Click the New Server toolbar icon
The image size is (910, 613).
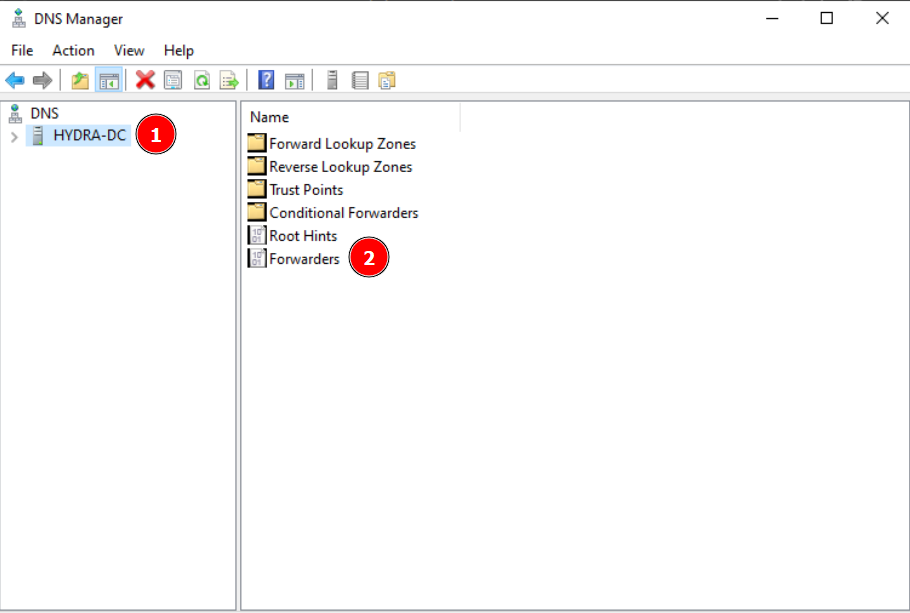pos(332,81)
